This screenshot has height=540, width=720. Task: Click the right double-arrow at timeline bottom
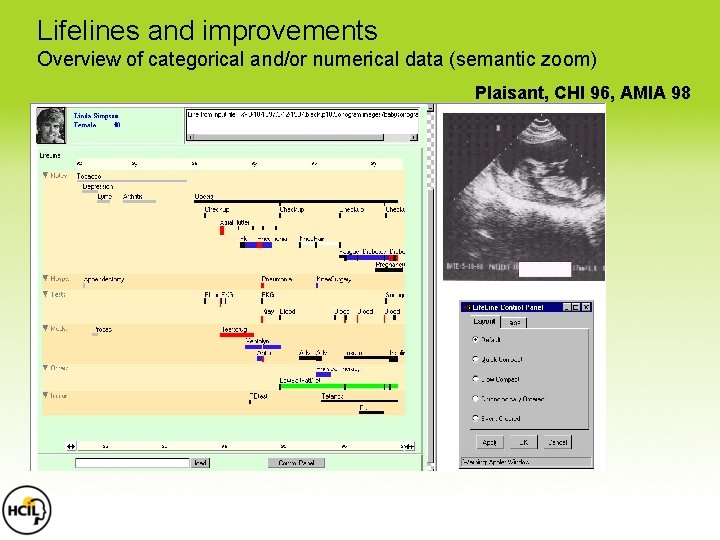(408, 446)
